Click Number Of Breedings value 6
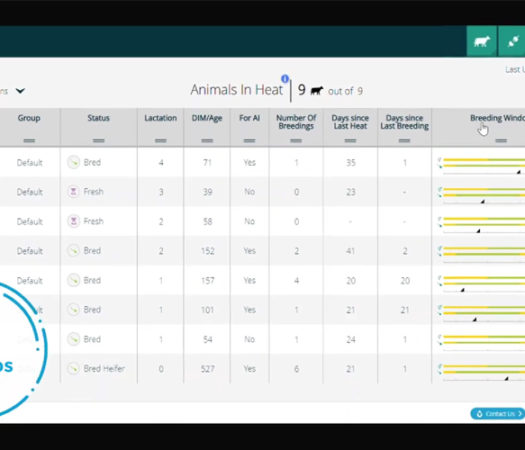 pyautogui.click(x=296, y=369)
